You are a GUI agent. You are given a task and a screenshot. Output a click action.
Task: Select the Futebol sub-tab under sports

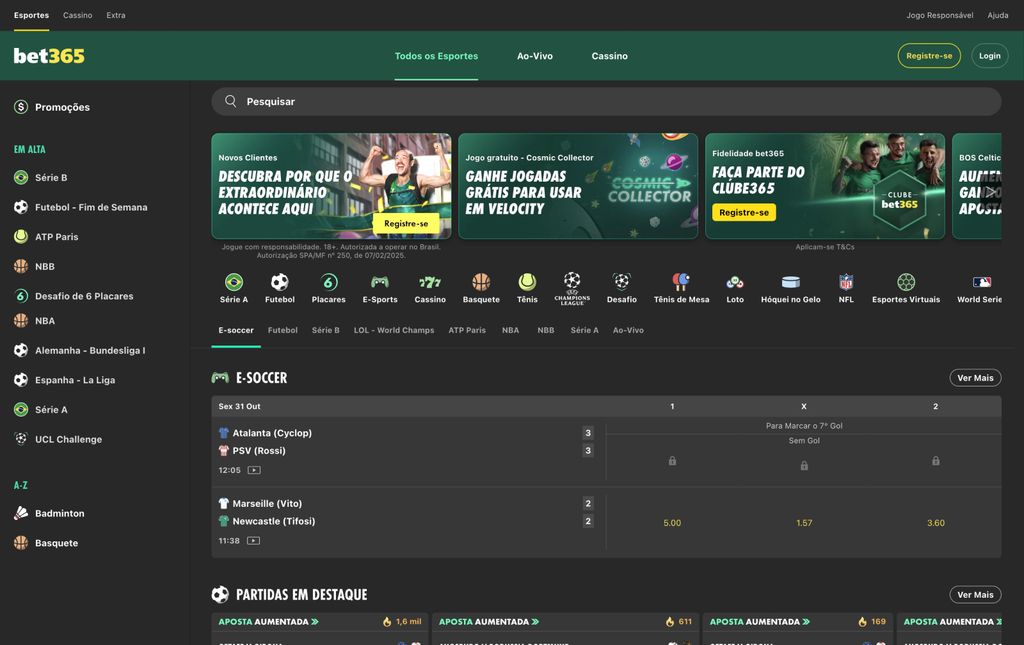[x=283, y=329]
